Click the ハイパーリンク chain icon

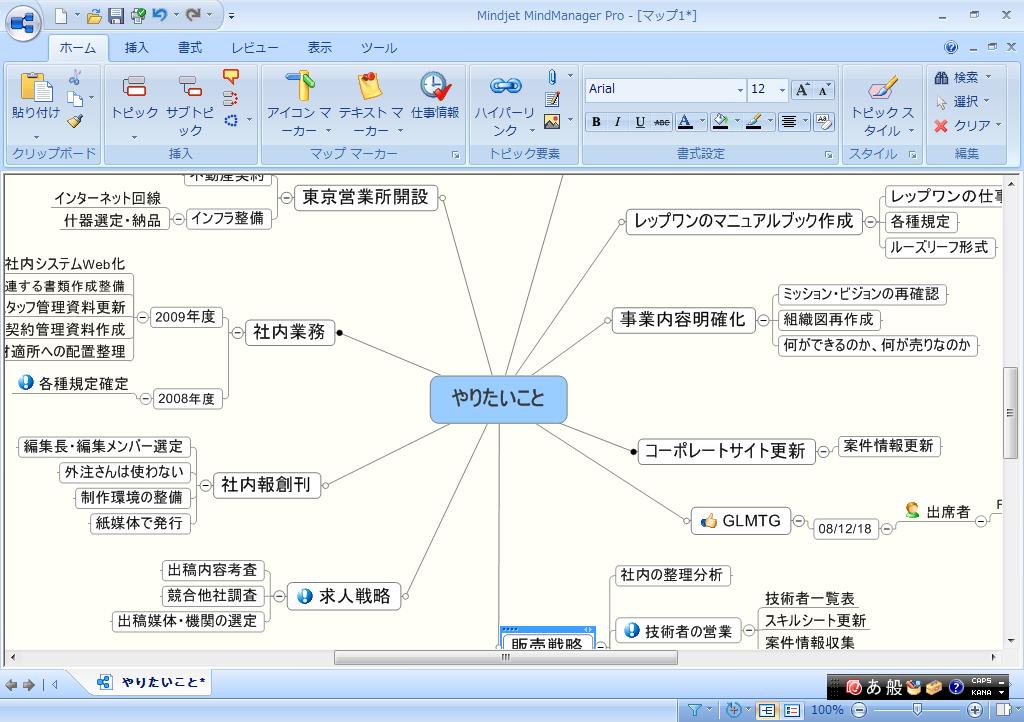[x=506, y=88]
